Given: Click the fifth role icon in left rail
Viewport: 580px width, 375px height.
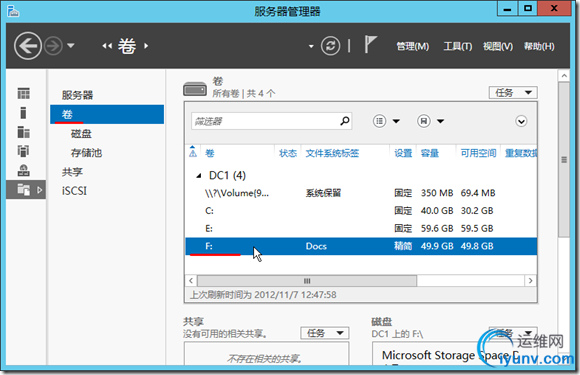Looking at the screenshot, I should pyautogui.click(x=24, y=170).
